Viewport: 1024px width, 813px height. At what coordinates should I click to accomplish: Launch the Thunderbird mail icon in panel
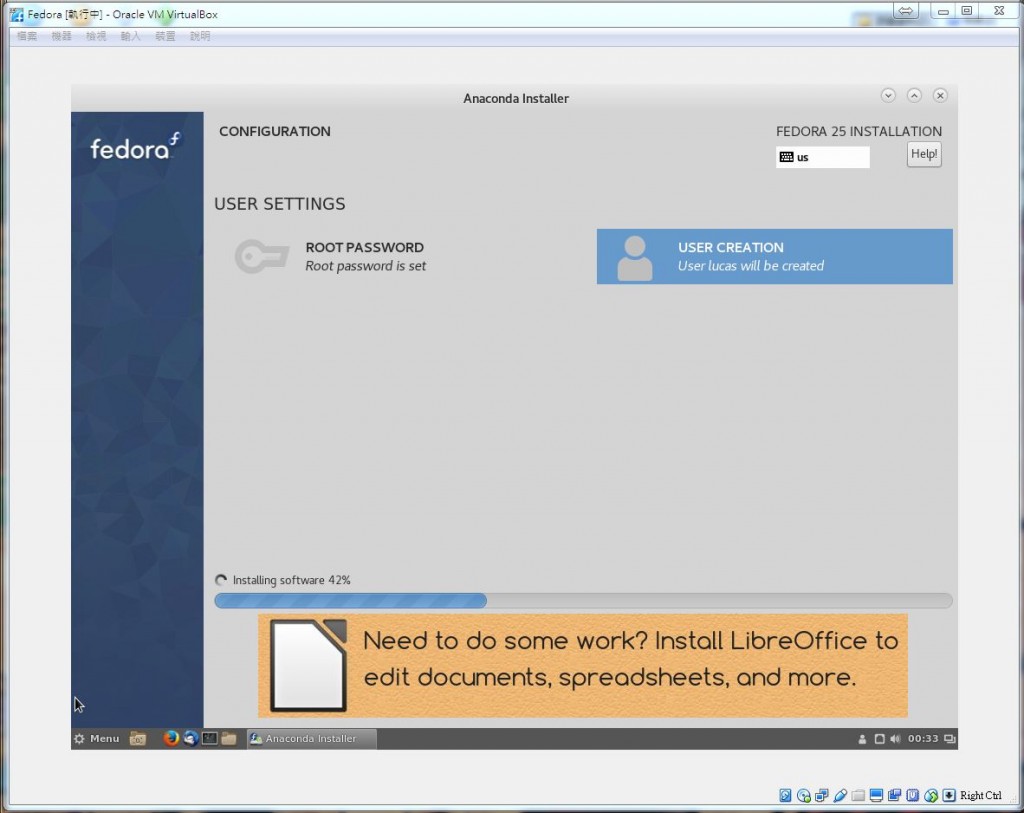pyautogui.click(x=191, y=738)
